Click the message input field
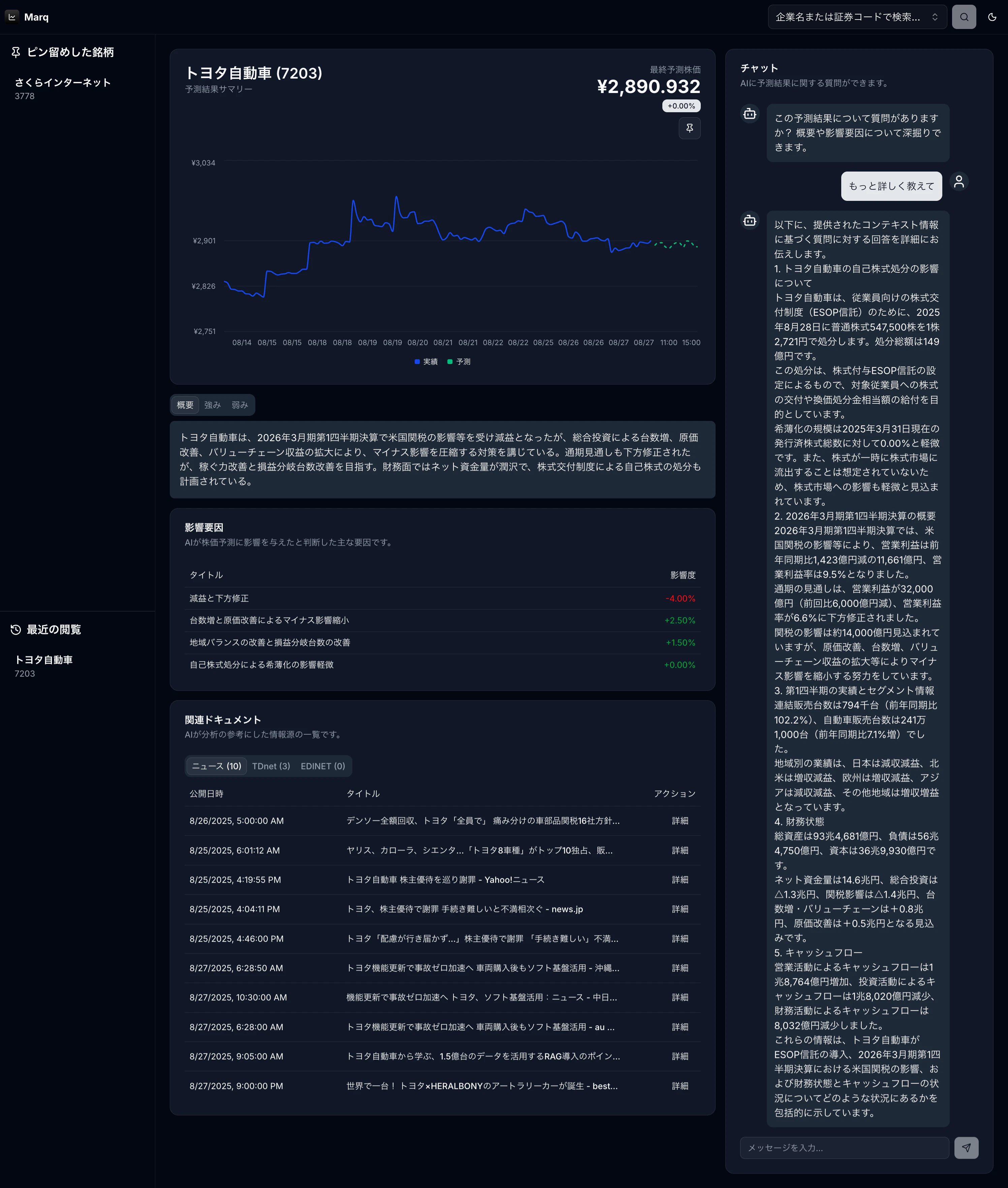This screenshot has height=1188, width=1008. point(844,1148)
